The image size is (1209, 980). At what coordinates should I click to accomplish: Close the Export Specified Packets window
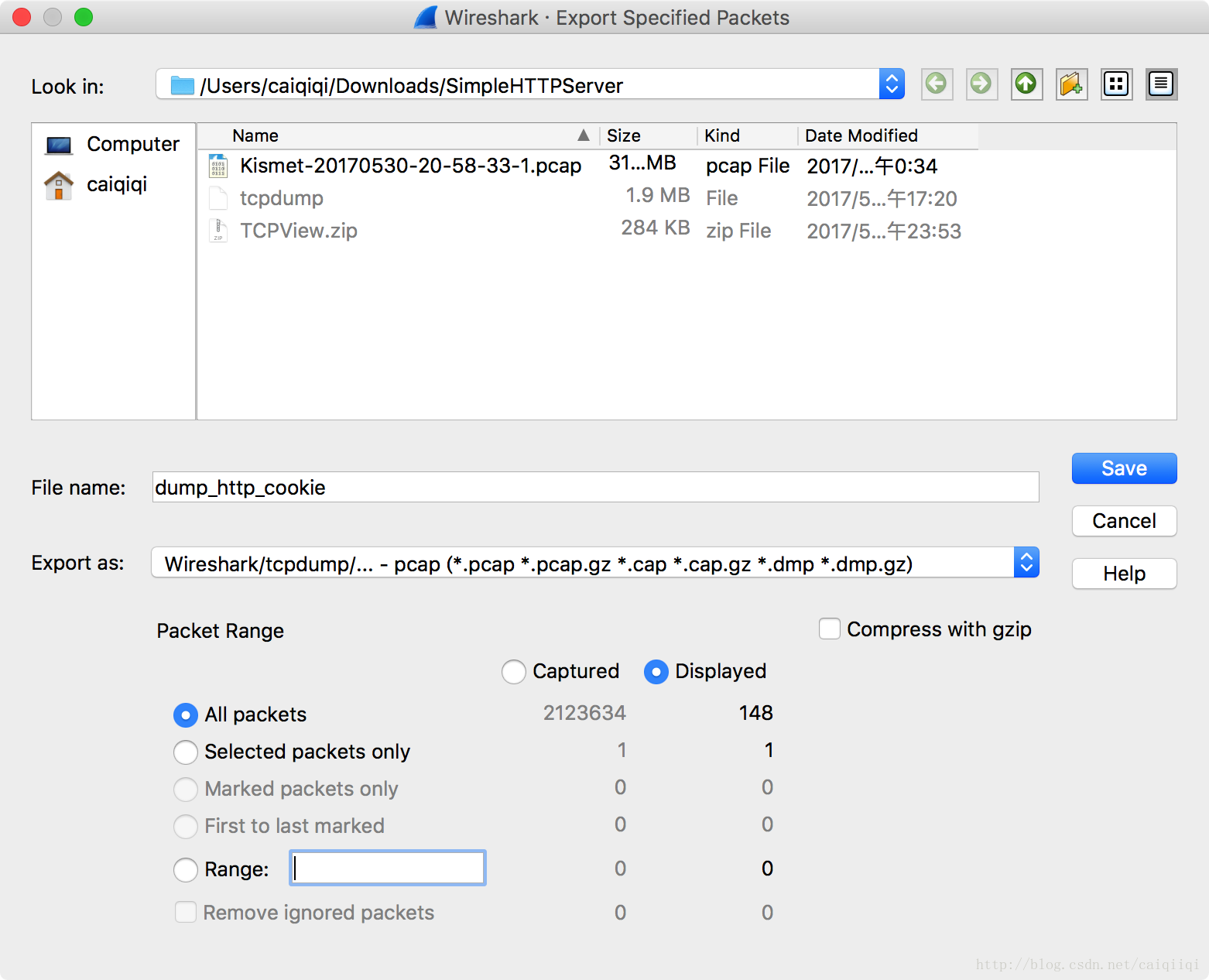(x=22, y=17)
